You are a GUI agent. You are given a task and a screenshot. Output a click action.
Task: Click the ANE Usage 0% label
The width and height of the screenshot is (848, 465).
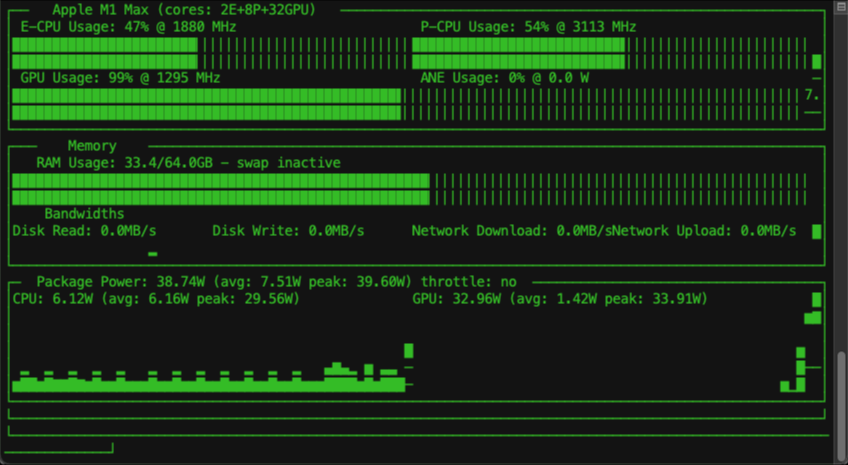[505, 78]
